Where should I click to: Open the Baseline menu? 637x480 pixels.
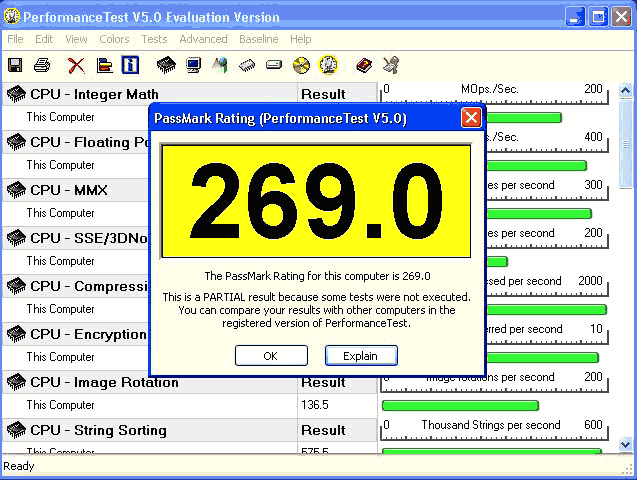(259, 39)
